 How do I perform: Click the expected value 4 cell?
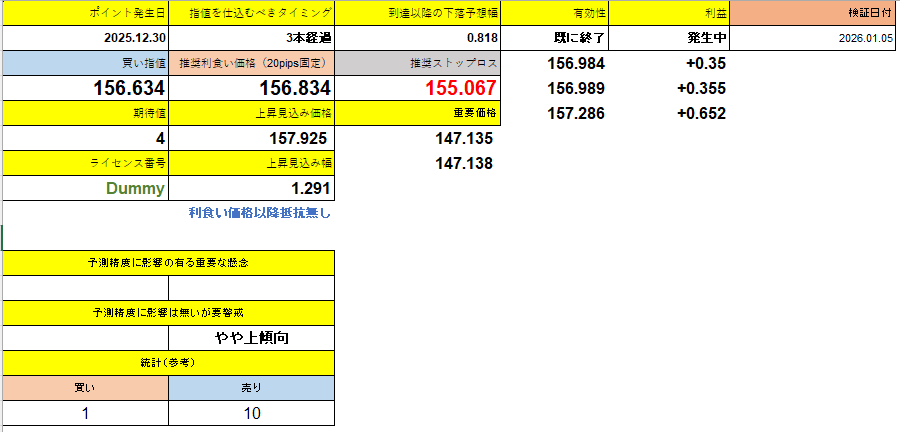pyautogui.click(x=86, y=138)
